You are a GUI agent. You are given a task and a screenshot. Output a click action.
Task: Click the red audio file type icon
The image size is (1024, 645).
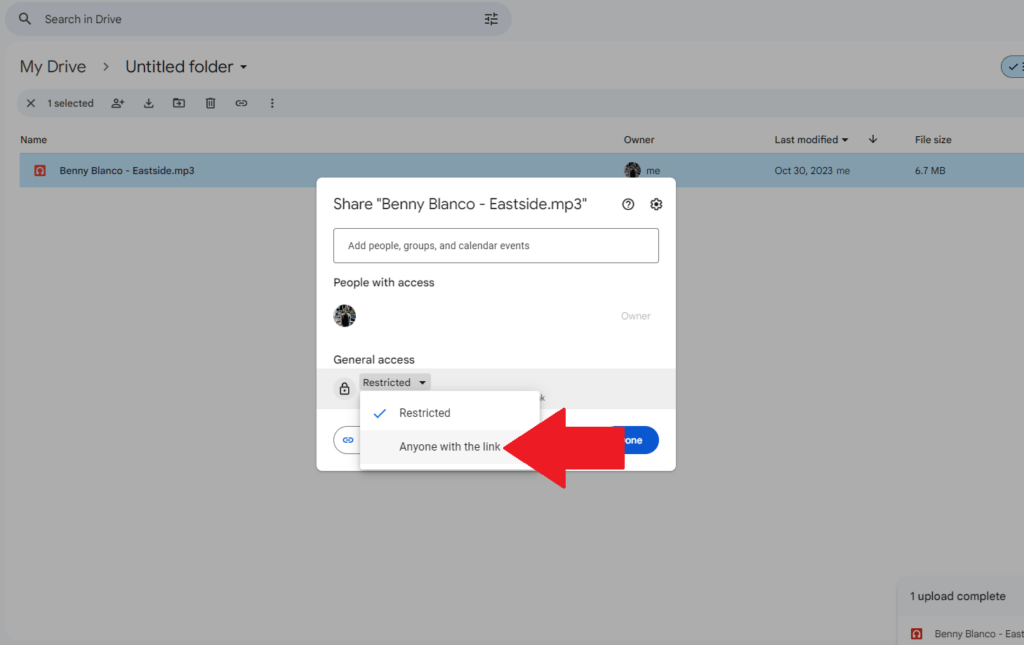[40, 170]
